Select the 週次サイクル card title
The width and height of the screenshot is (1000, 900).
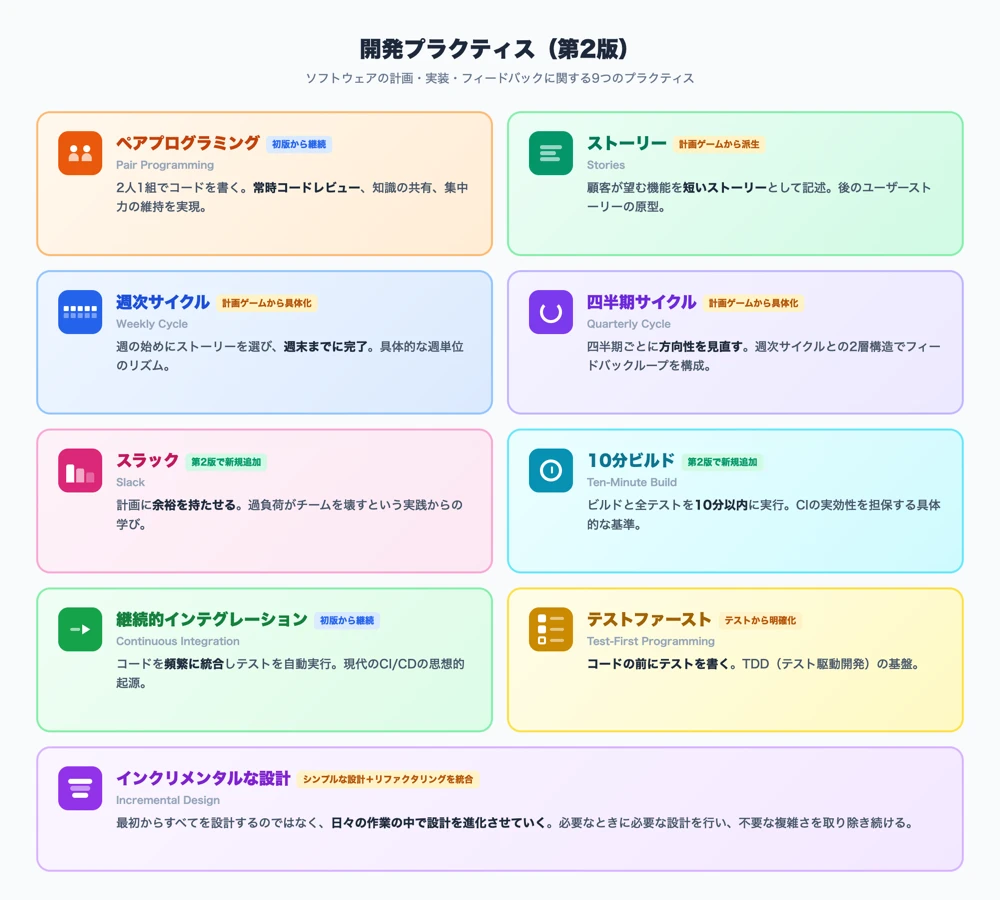tap(163, 302)
